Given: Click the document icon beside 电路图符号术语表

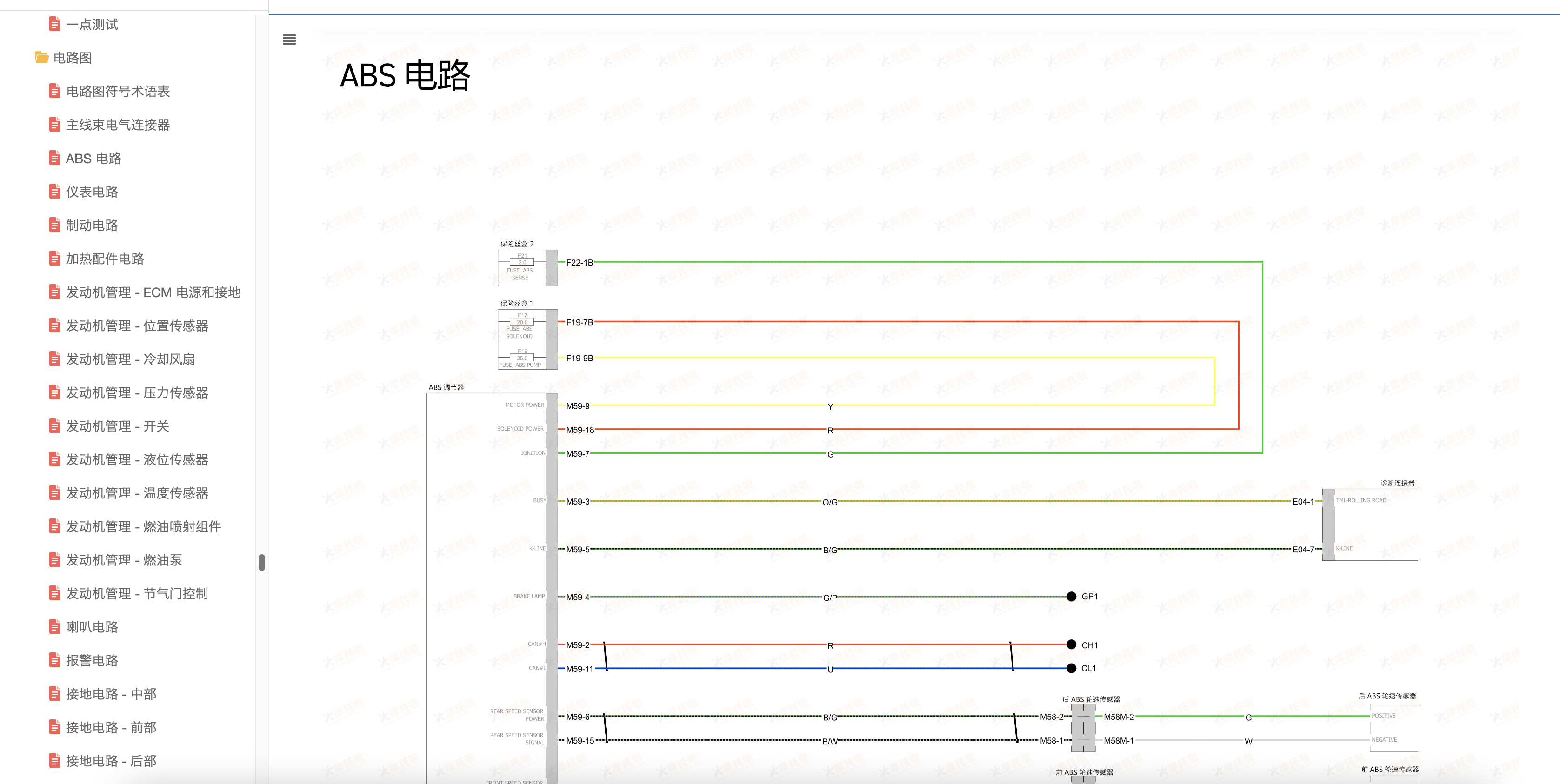Looking at the screenshot, I should [54, 92].
